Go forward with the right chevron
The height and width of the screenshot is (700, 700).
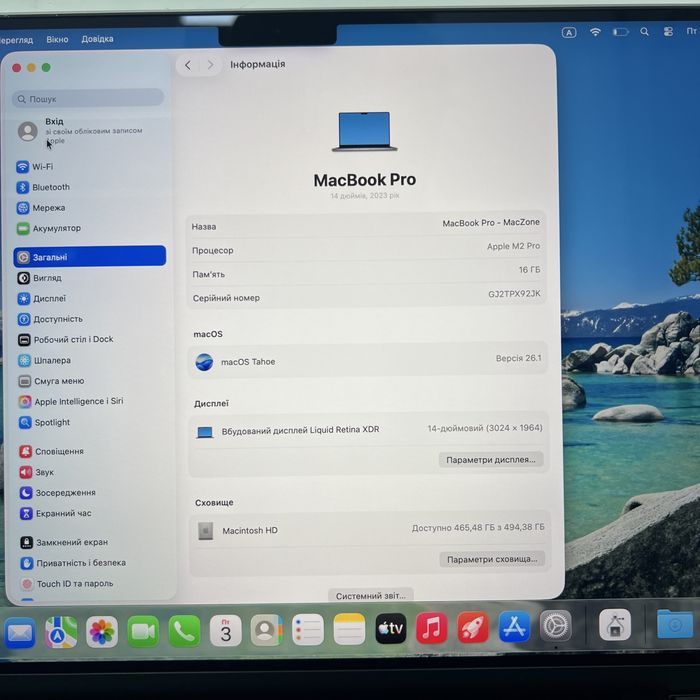(210, 65)
